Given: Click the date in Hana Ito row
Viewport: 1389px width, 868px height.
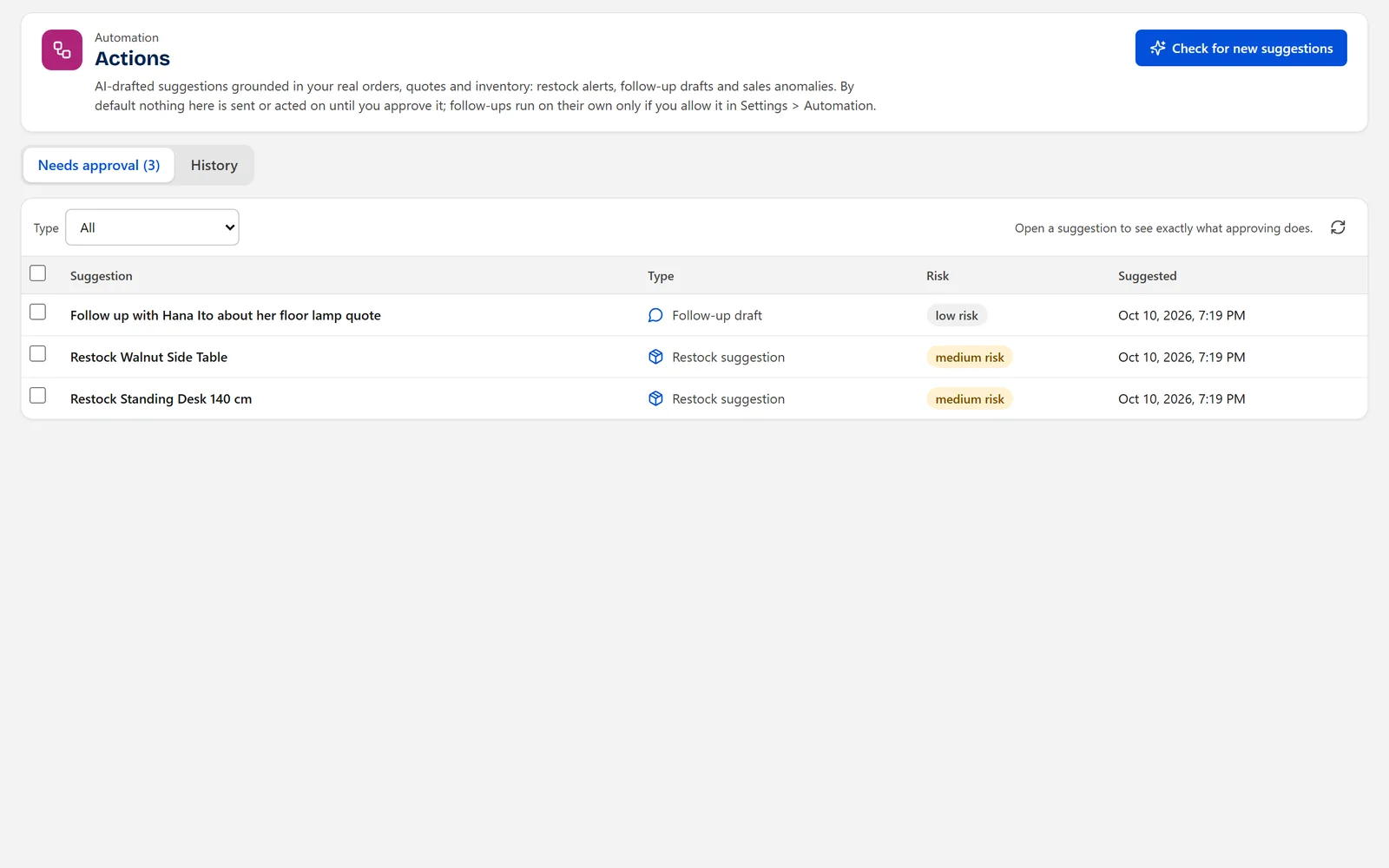Looking at the screenshot, I should [1182, 315].
